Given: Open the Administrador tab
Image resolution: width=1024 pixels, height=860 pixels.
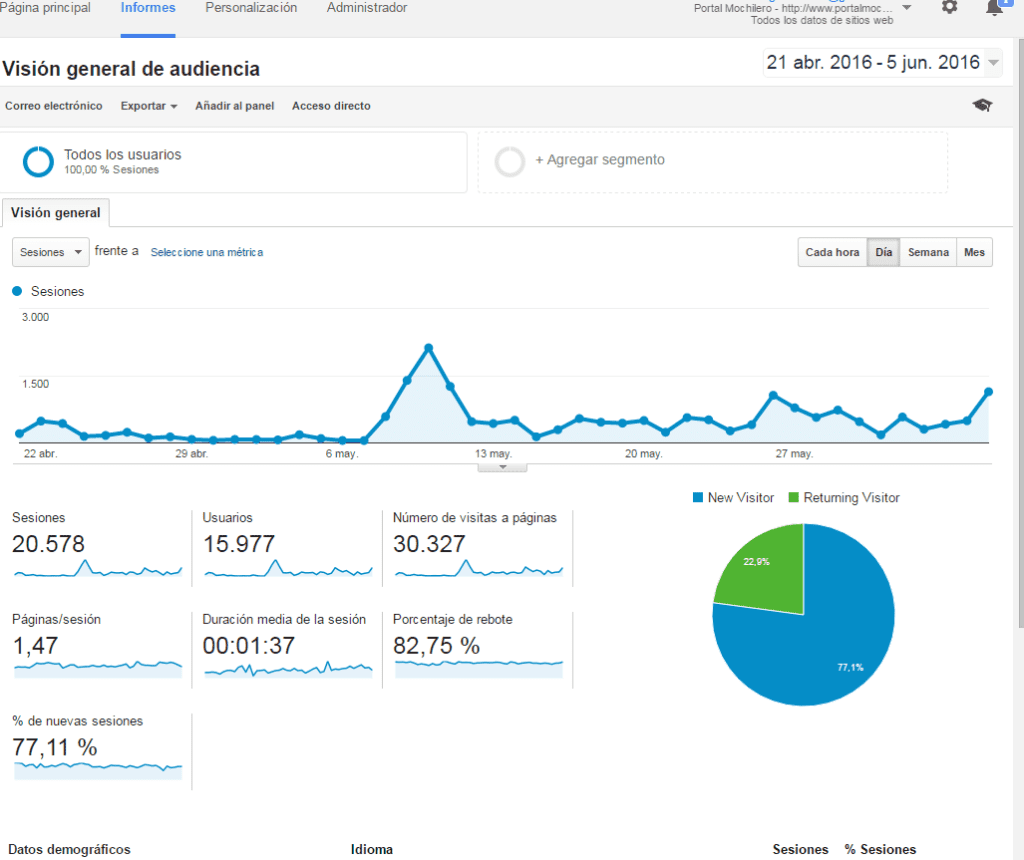Looking at the screenshot, I should 367,8.
